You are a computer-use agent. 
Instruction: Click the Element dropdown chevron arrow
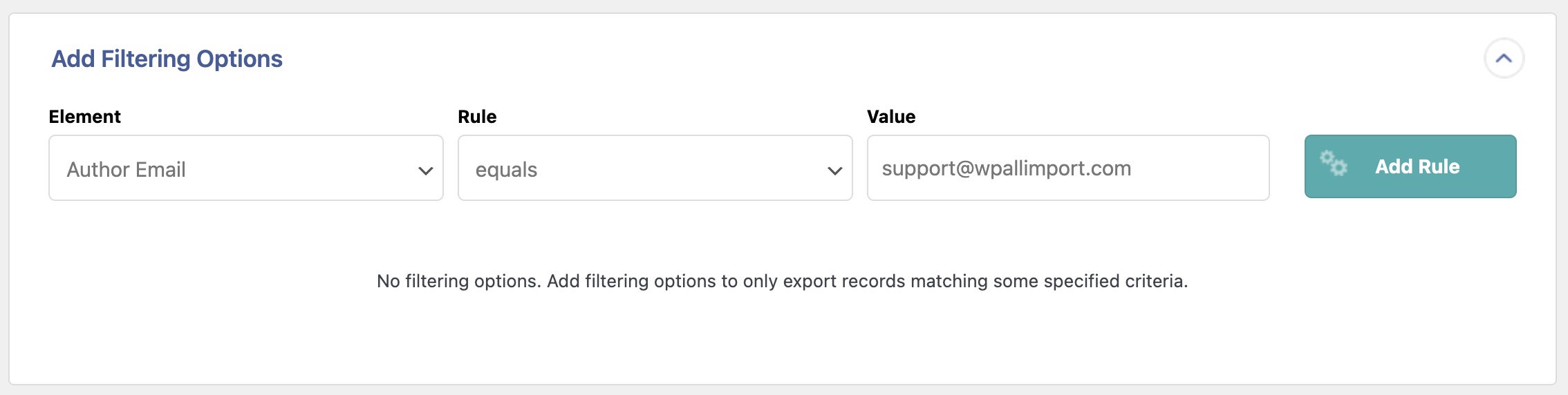425,170
